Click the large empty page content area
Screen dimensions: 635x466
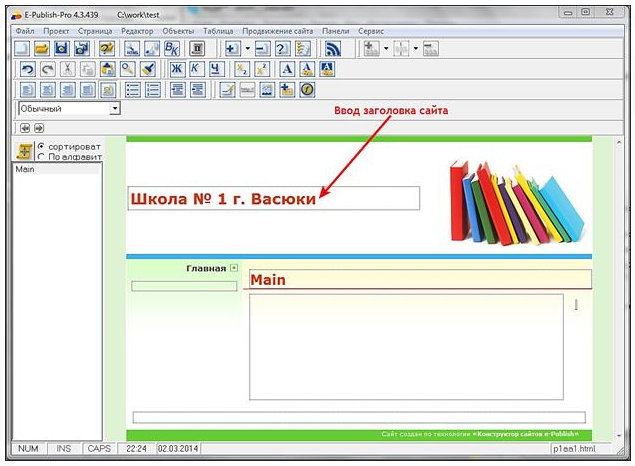[406, 347]
